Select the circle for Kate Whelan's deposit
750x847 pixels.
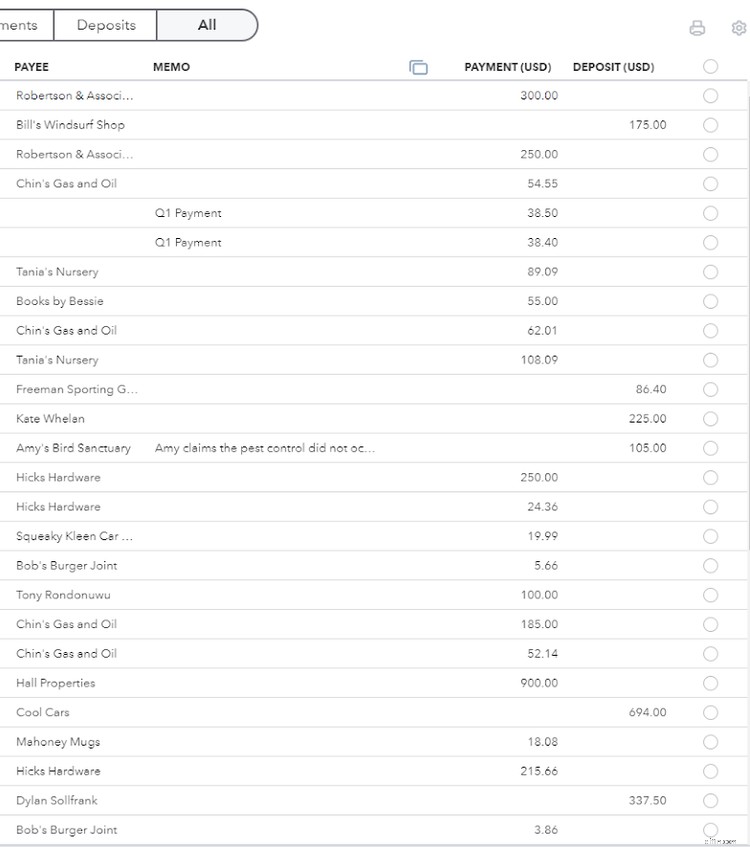pyautogui.click(x=710, y=418)
